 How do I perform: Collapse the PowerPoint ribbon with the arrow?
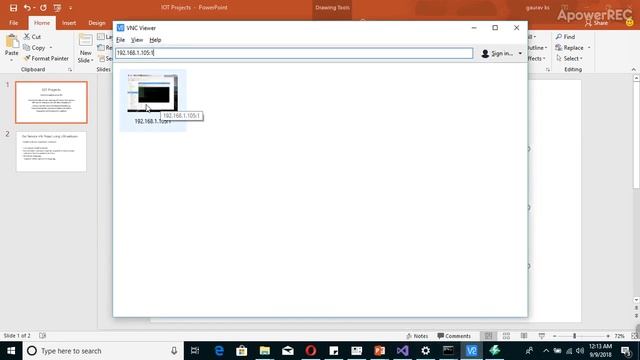pos(633,70)
